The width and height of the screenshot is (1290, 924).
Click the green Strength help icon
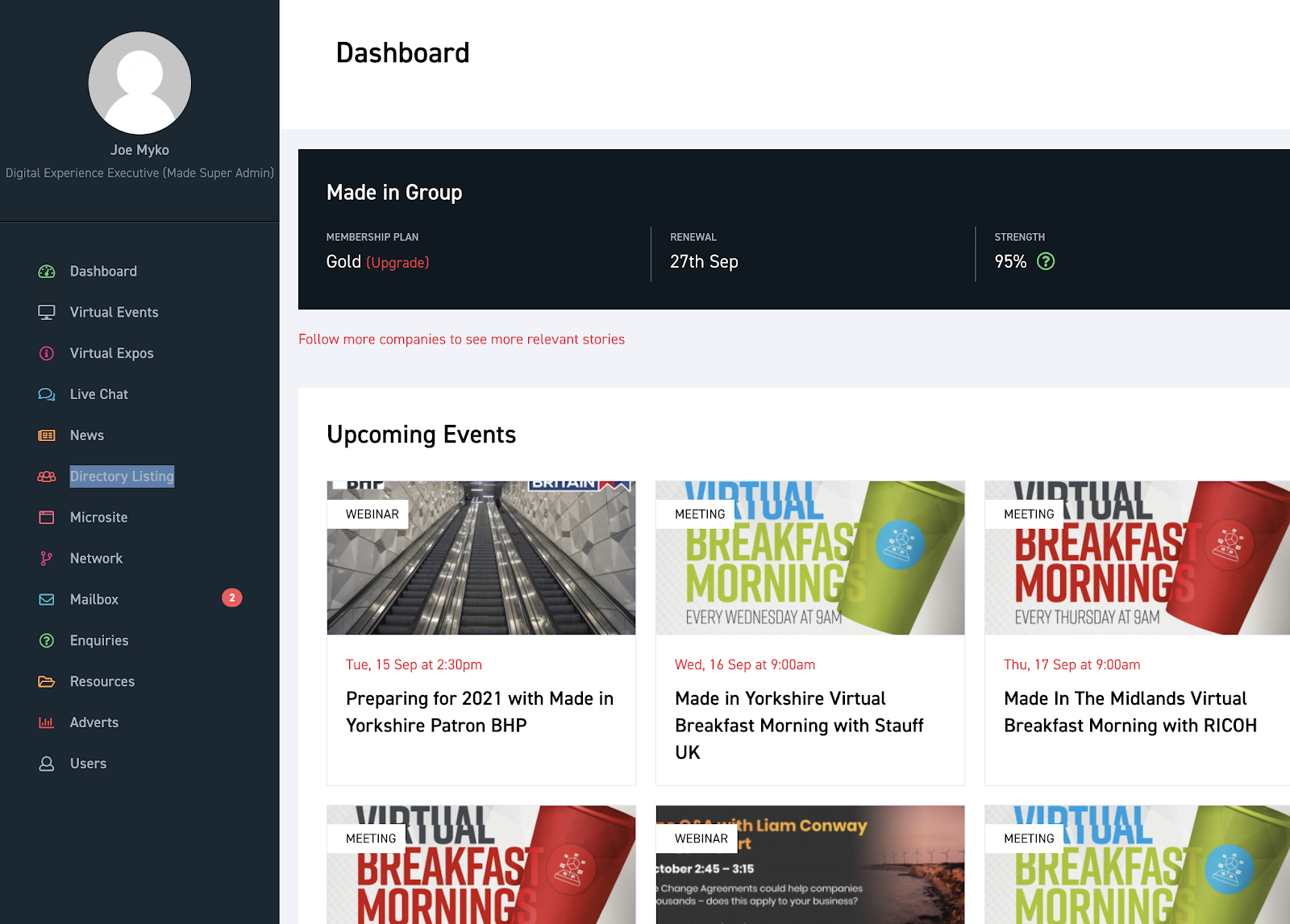coord(1046,261)
